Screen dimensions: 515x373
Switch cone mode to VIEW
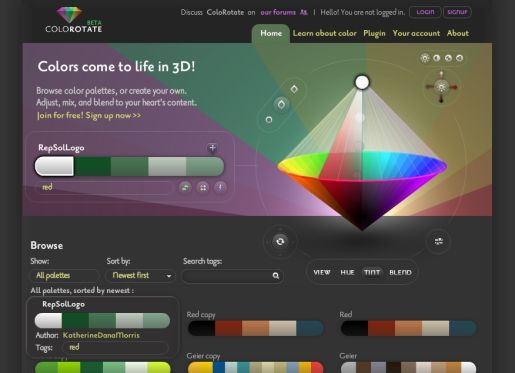pyautogui.click(x=322, y=272)
